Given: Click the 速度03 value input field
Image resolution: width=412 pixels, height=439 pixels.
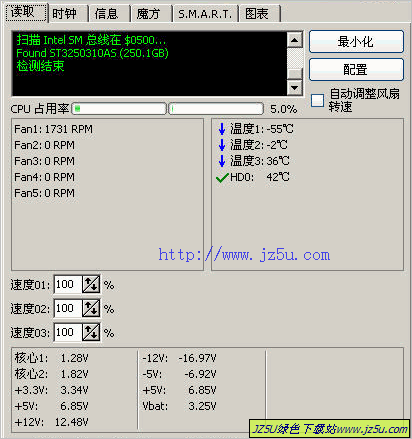Looking at the screenshot, I should tap(68, 332).
